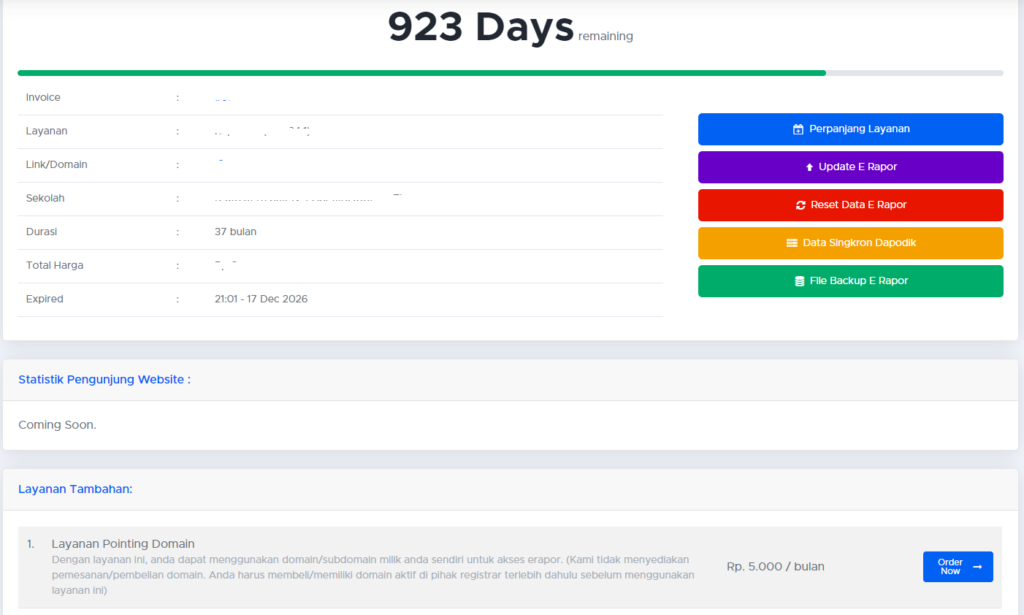Click the "Coming Soon." text
The width and height of the screenshot is (1024, 615).
tap(57, 425)
